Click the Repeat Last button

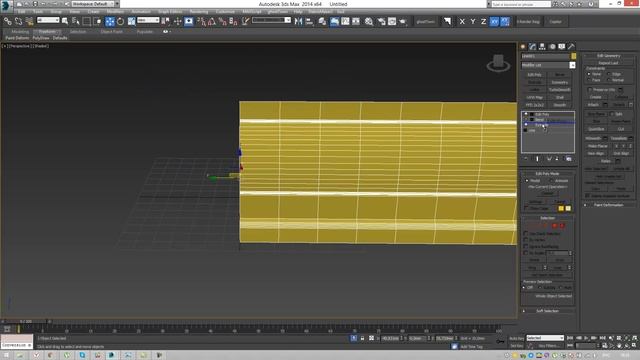point(609,63)
